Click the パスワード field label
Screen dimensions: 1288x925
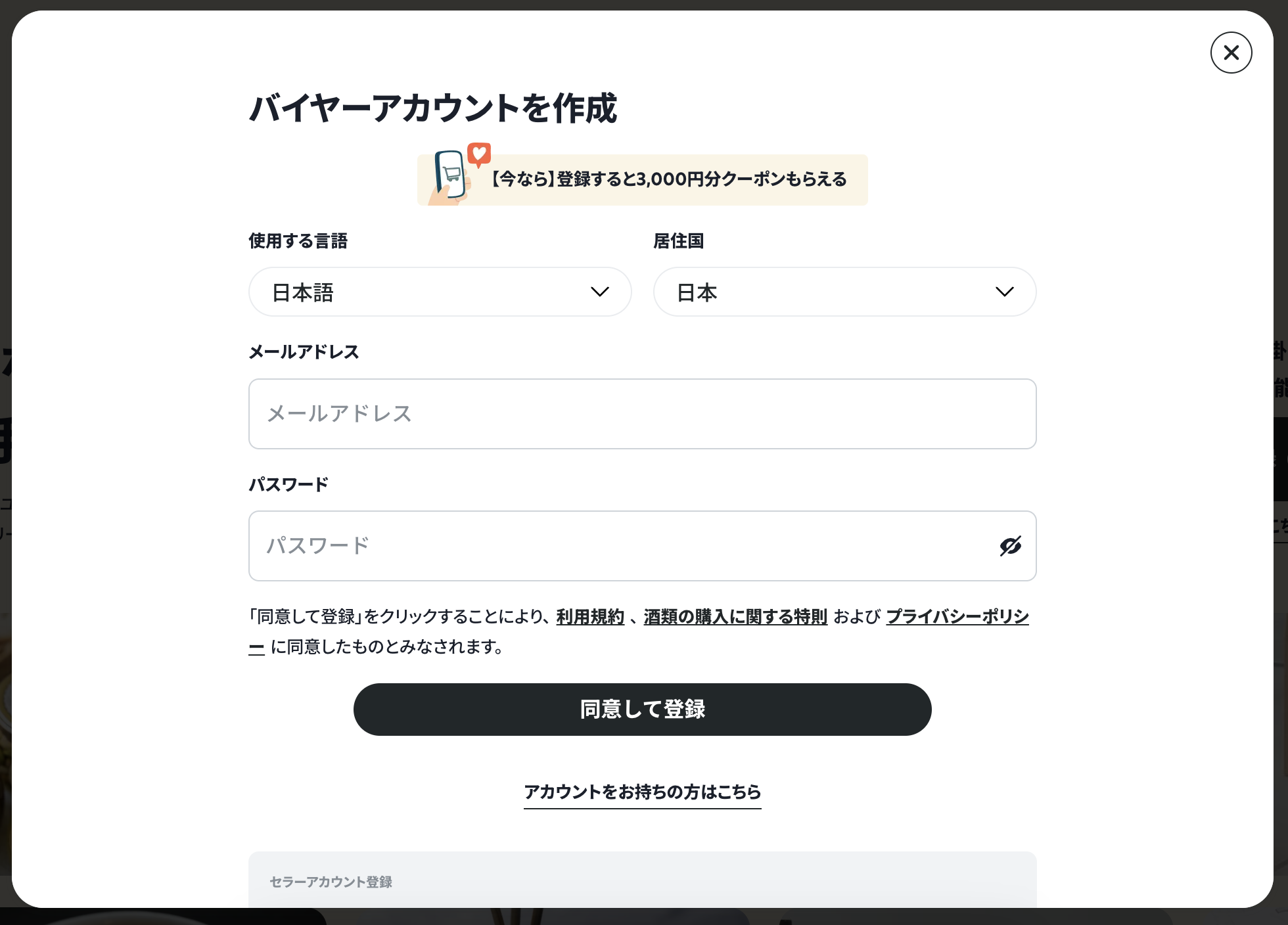tap(288, 485)
